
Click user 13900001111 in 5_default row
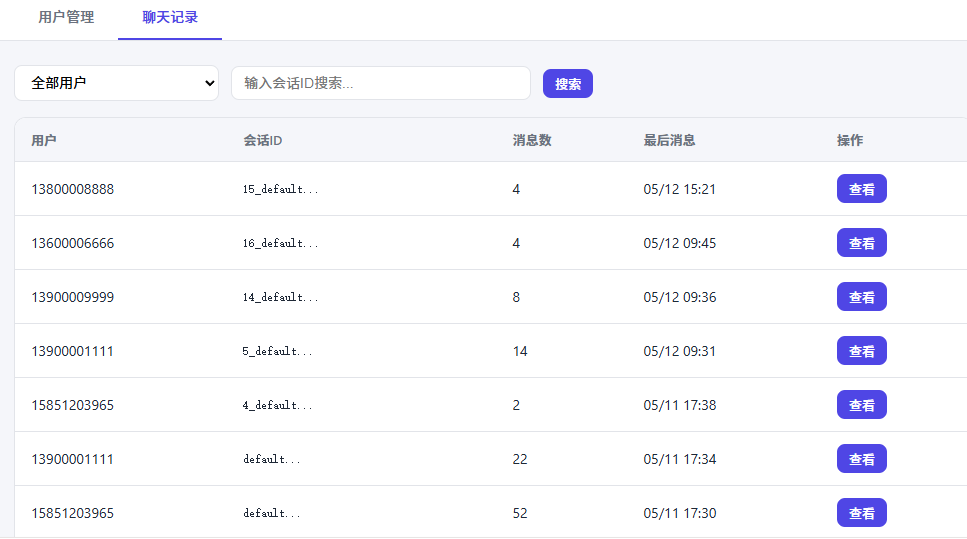[73, 351]
